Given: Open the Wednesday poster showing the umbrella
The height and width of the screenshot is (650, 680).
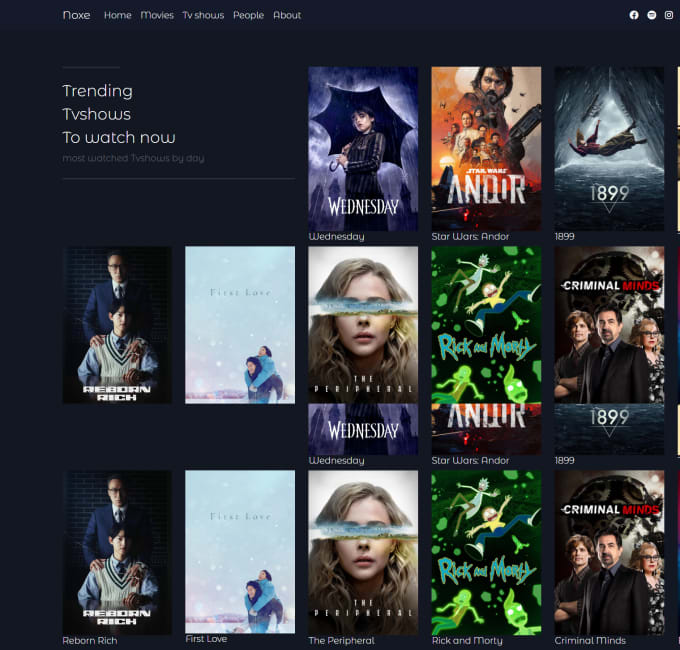Looking at the screenshot, I should pyautogui.click(x=363, y=149).
